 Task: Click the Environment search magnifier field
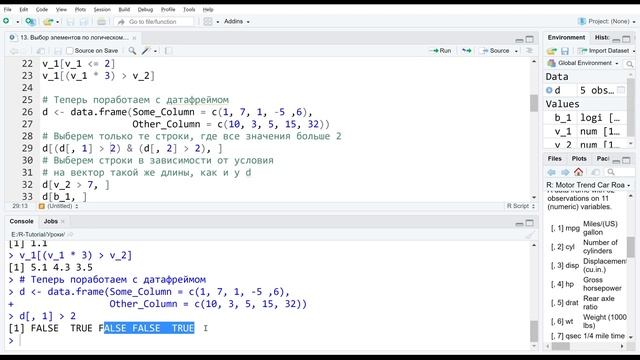[x=630, y=64]
